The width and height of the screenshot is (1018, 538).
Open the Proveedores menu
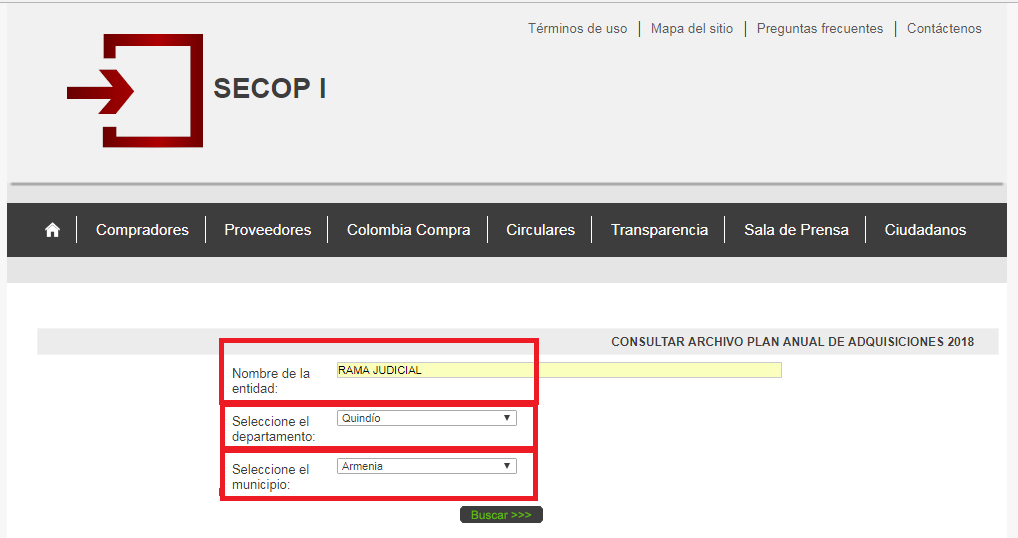coord(267,230)
